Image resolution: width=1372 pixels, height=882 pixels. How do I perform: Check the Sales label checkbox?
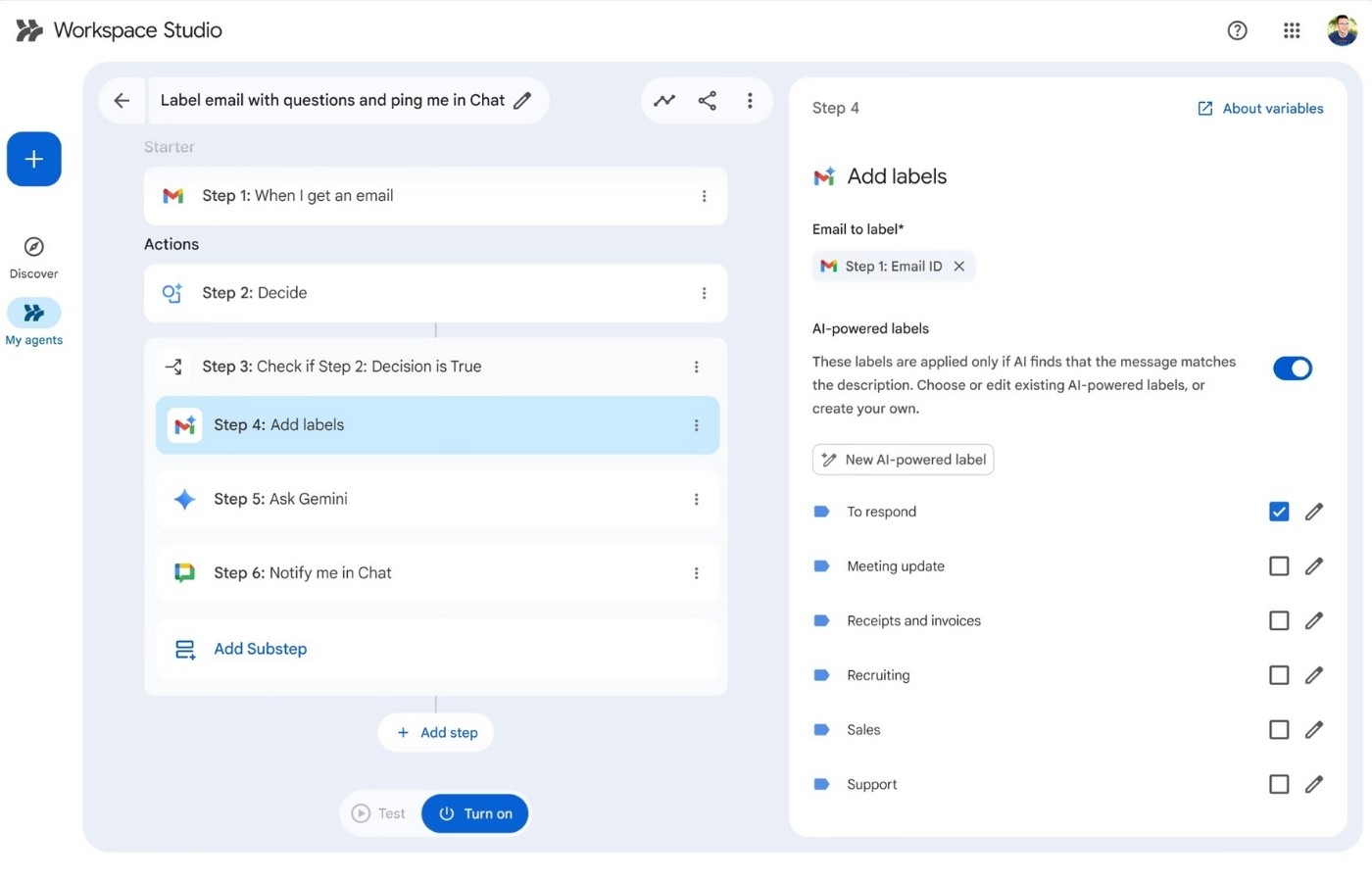point(1279,730)
